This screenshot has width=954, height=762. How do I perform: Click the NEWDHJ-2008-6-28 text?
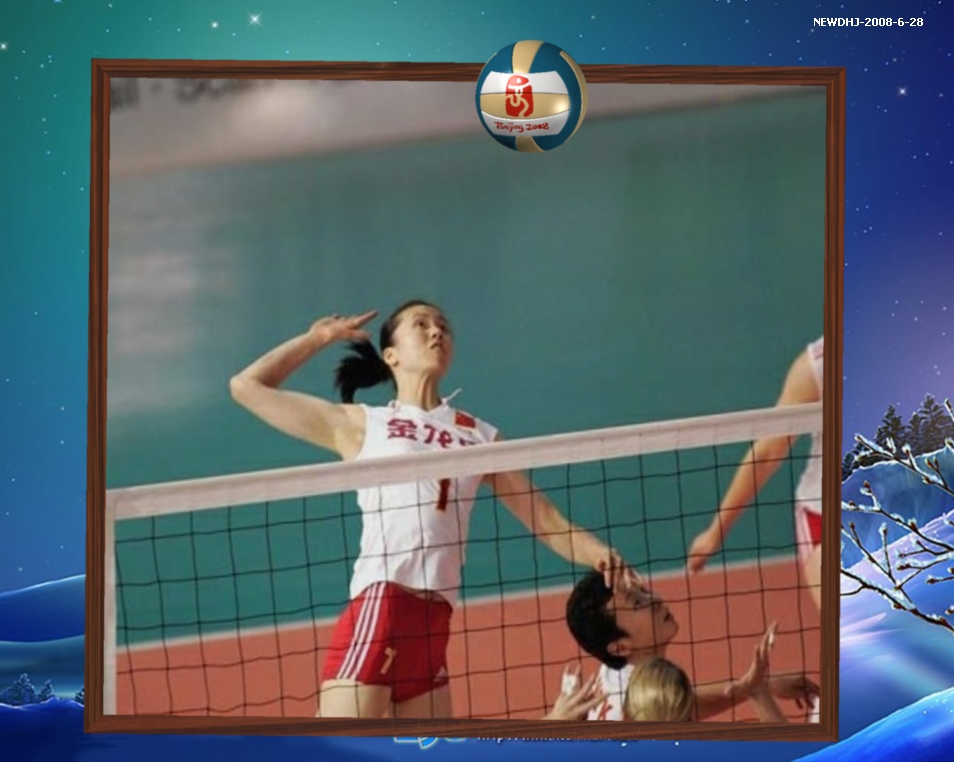click(868, 22)
